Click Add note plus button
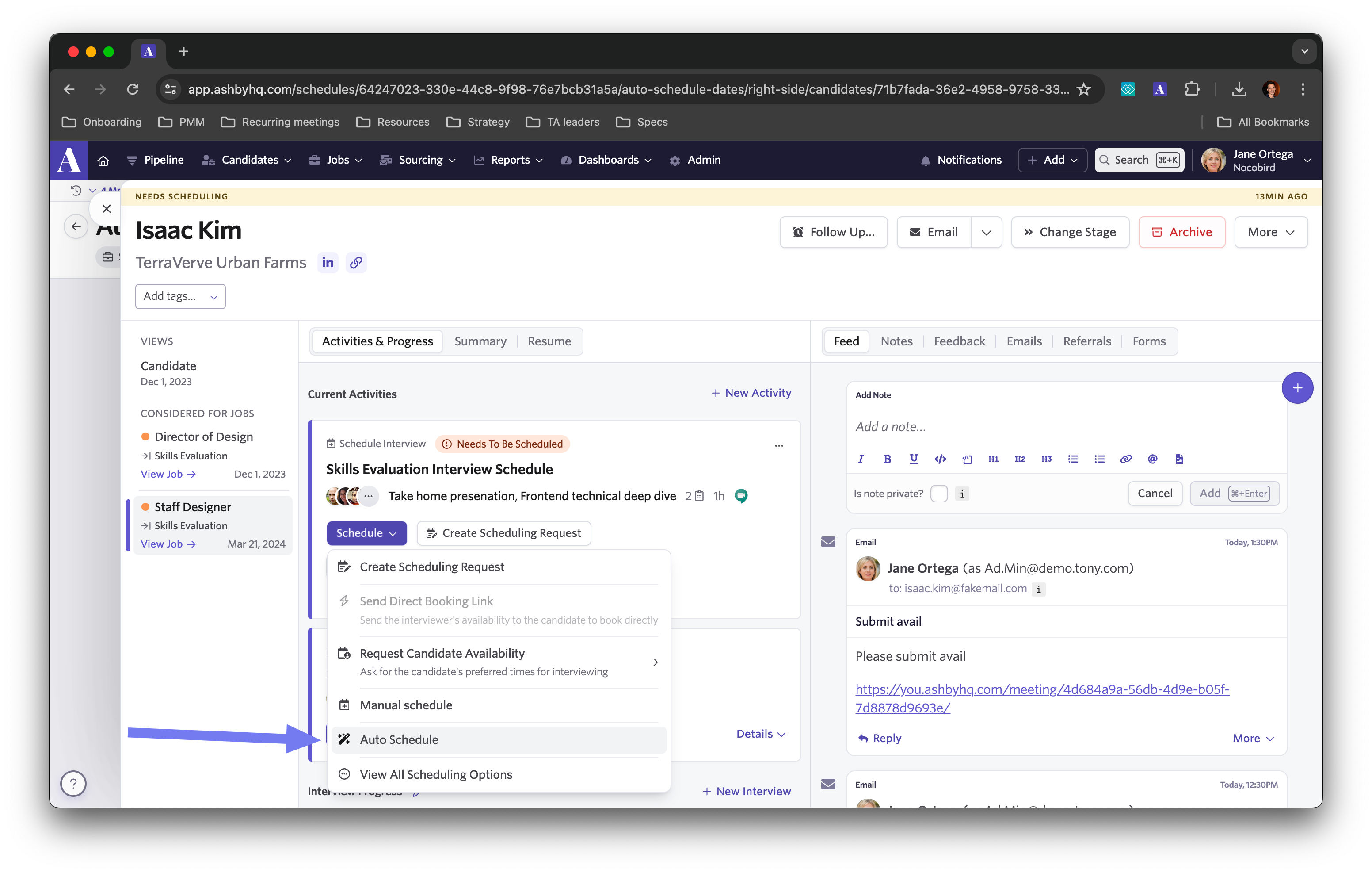Screen dimensions: 1372x873 [1297, 388]
